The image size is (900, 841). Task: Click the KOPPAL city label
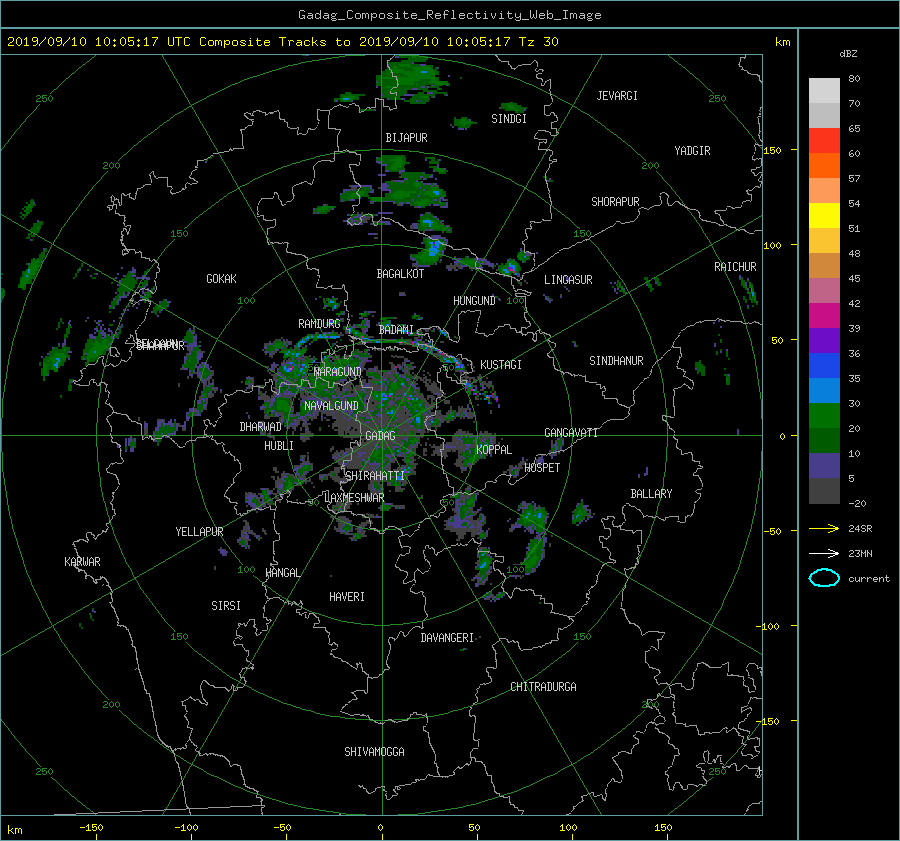pos(494,449)
